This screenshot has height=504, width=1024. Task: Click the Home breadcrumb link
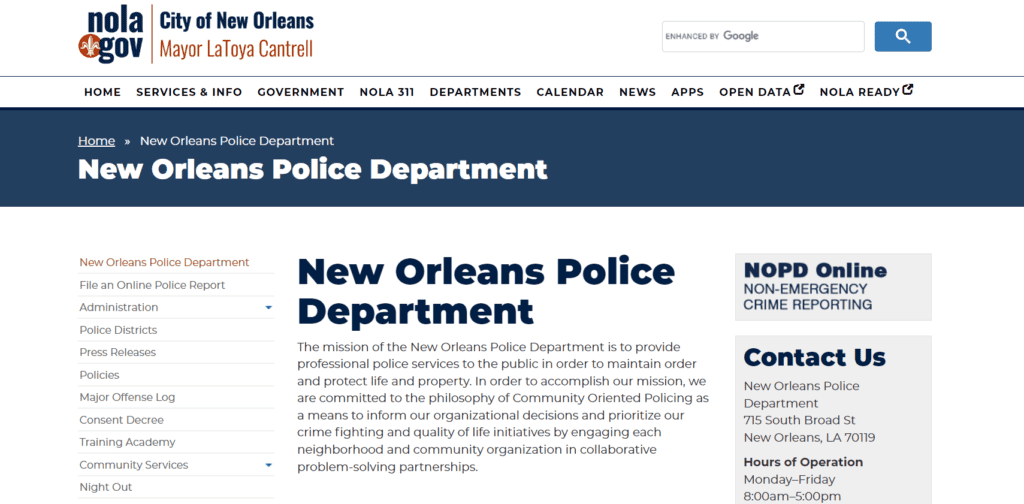click(x=97, y=141)
